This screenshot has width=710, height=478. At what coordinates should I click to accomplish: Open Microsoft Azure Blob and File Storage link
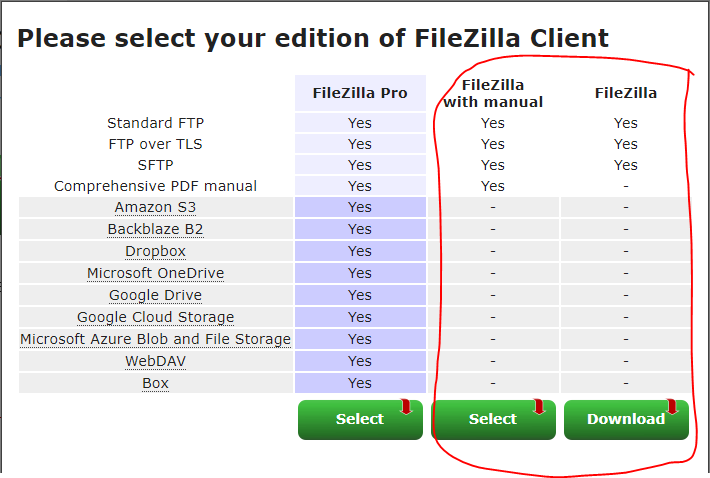click(156, 339)
